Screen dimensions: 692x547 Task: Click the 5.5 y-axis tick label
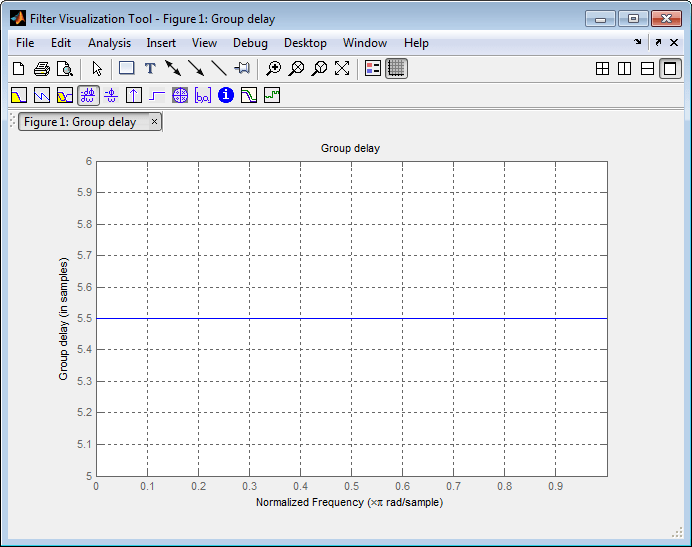(84, 318)
